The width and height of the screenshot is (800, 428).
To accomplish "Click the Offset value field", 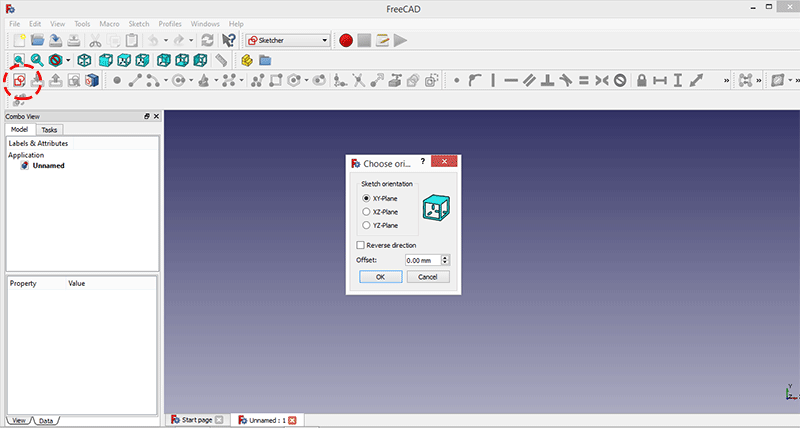I will (422, 260).
